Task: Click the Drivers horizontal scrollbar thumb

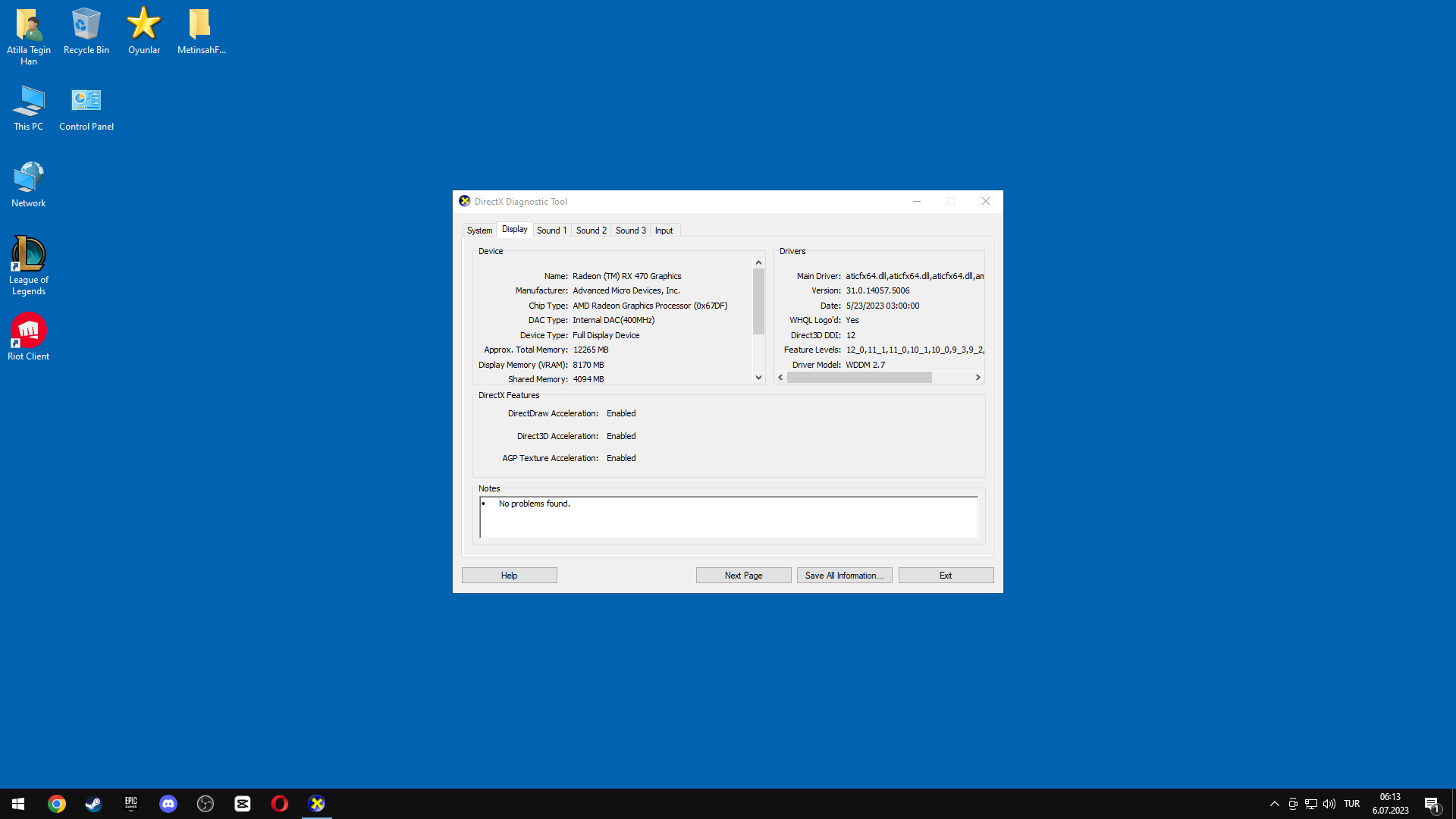Action: coord(858,378)
